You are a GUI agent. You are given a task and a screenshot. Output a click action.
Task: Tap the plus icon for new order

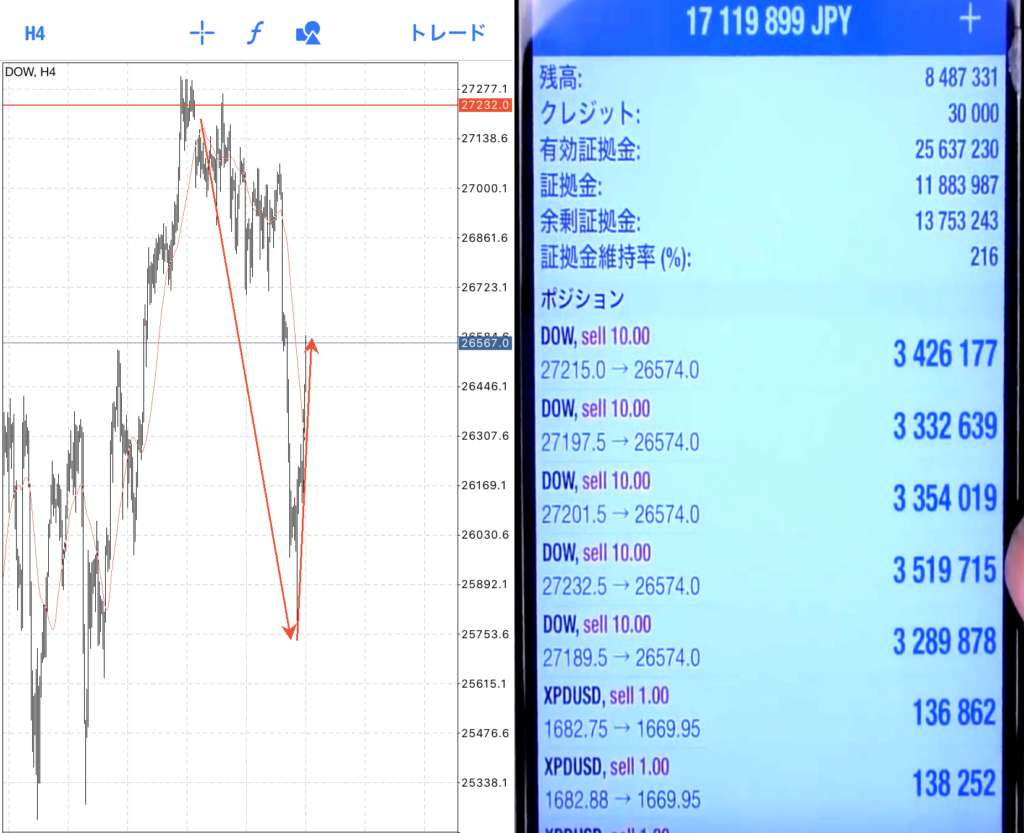click(x=970, y=21)
